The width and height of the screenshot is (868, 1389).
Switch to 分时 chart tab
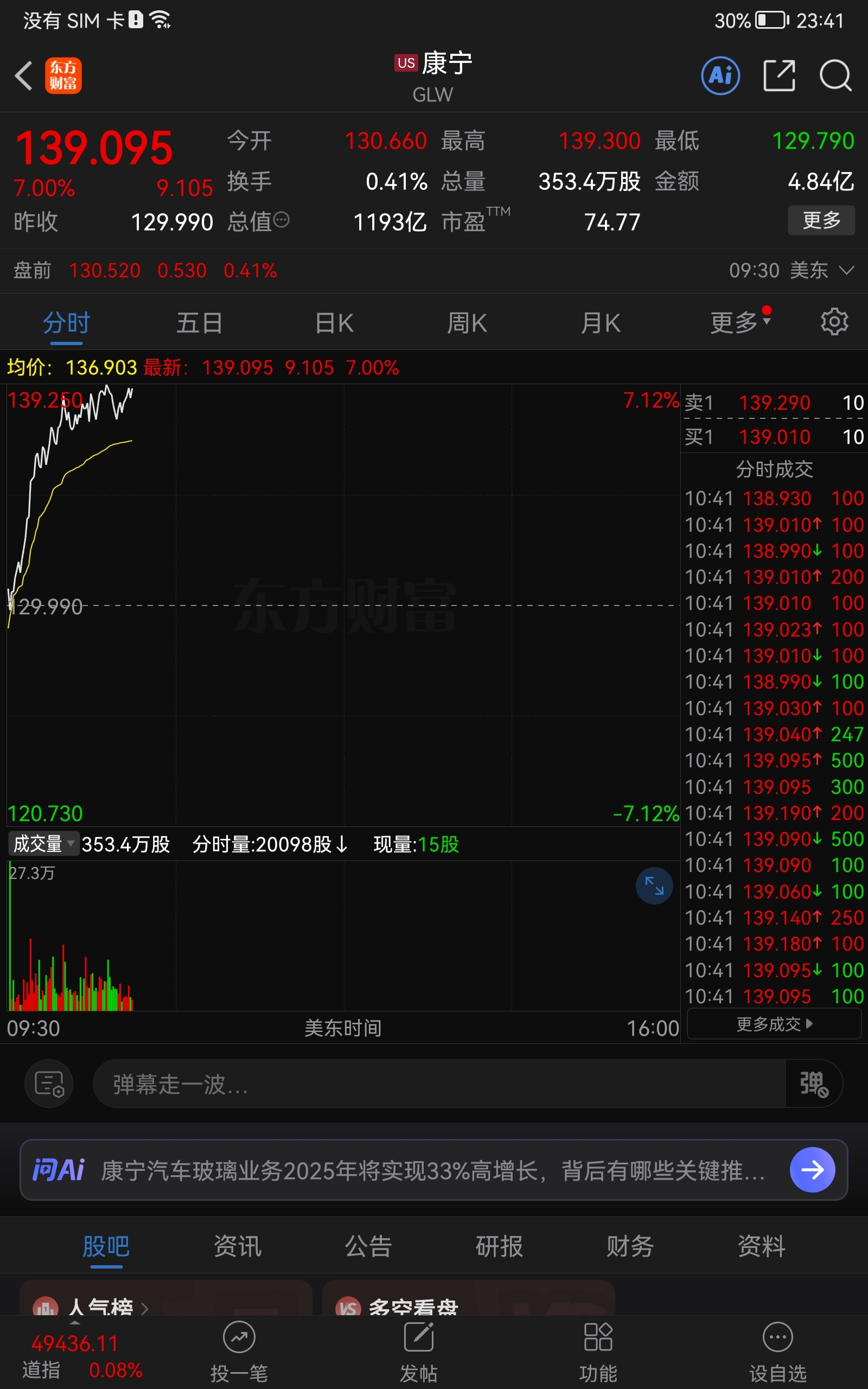coord(67,323)
